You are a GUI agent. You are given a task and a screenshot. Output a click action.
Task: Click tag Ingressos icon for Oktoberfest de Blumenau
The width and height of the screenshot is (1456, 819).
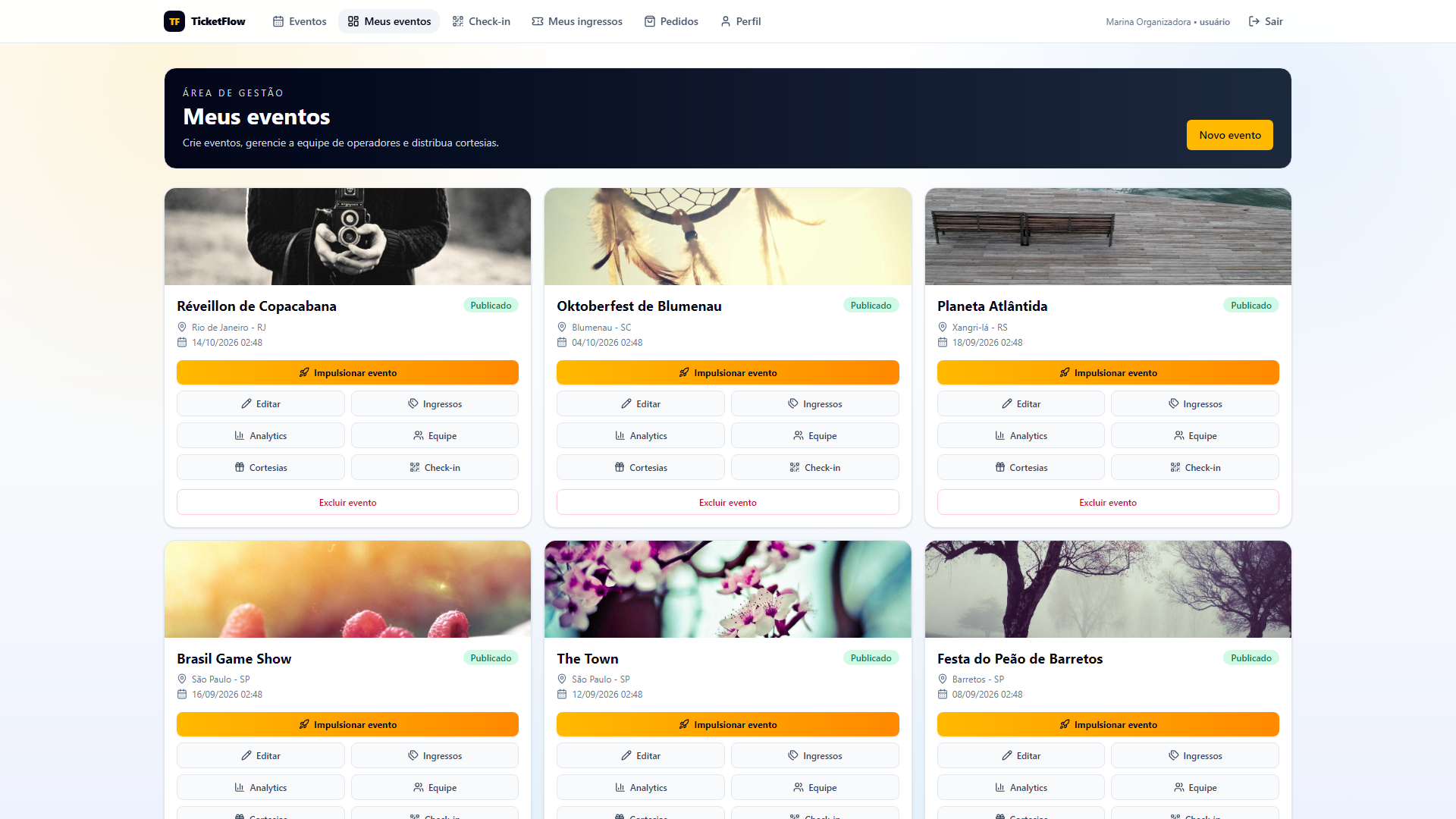click(793, 403)
